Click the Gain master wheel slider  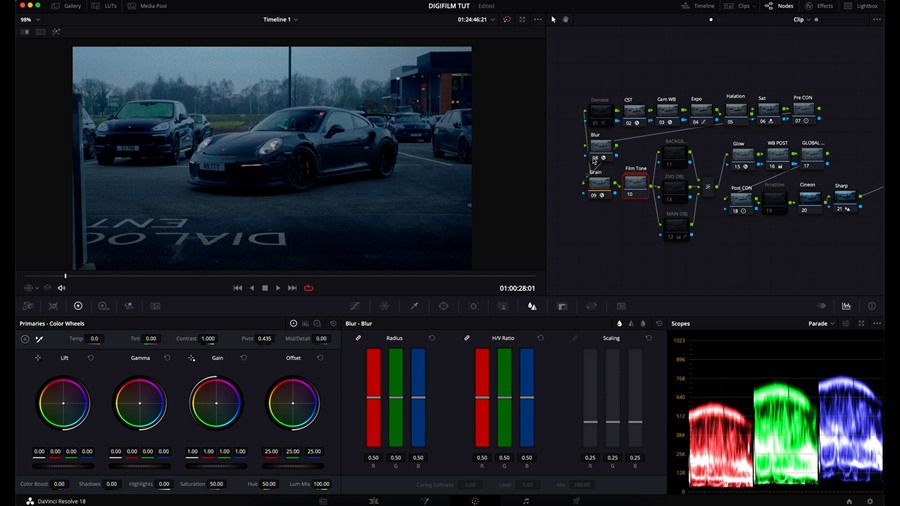[x=216, y=466]
